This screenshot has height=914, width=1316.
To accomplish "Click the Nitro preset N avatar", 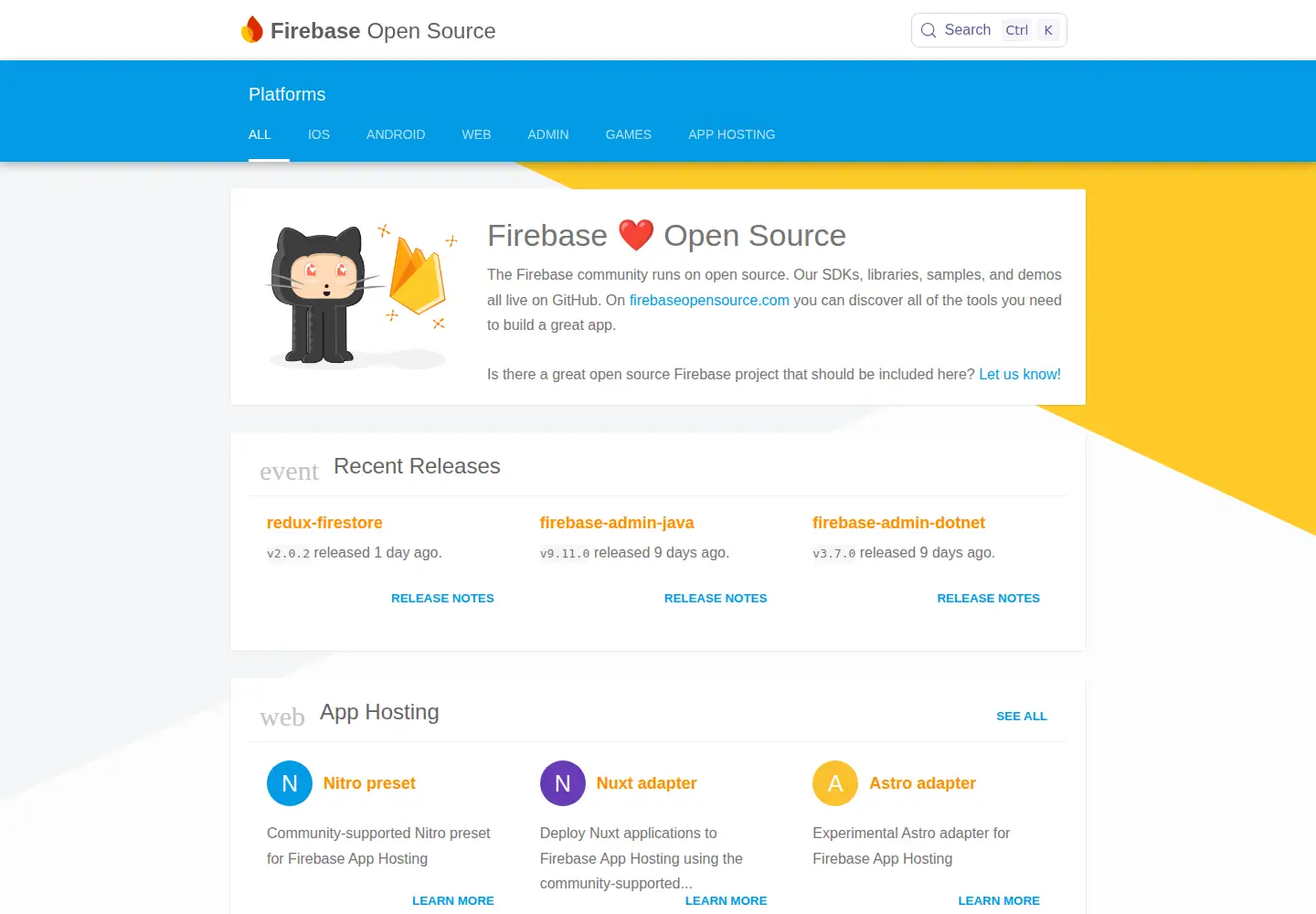I will point(290,783).
